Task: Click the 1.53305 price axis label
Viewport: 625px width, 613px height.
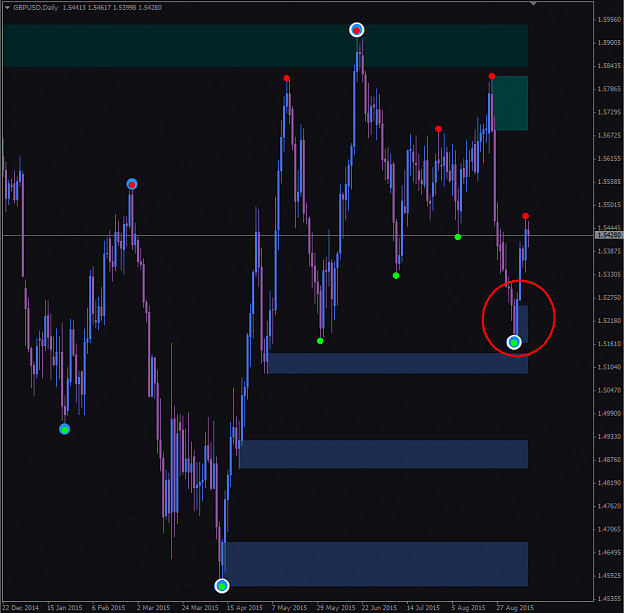Action: tap(609, 275)
